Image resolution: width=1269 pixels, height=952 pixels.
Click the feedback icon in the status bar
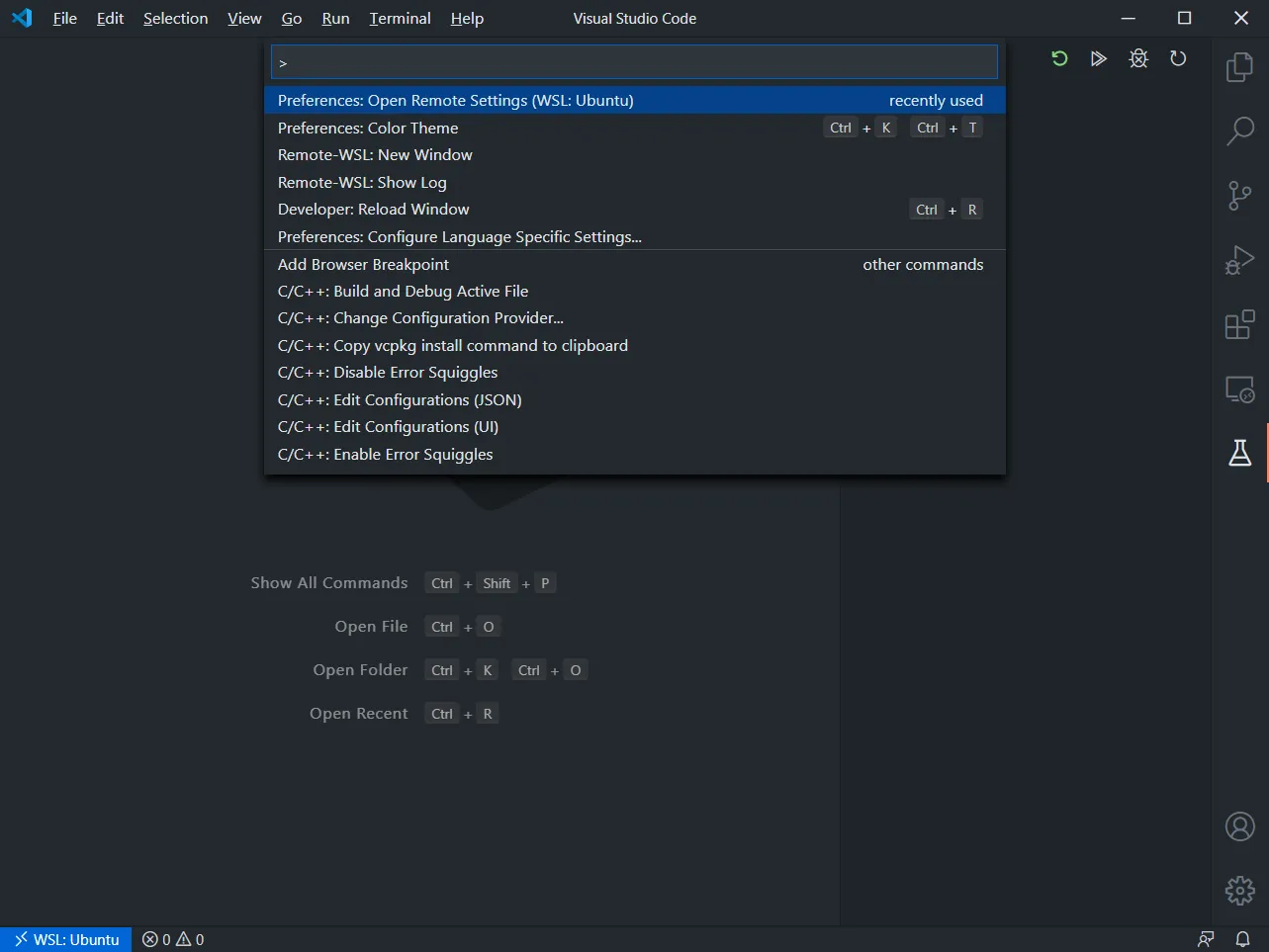(x=1206, y=939)
